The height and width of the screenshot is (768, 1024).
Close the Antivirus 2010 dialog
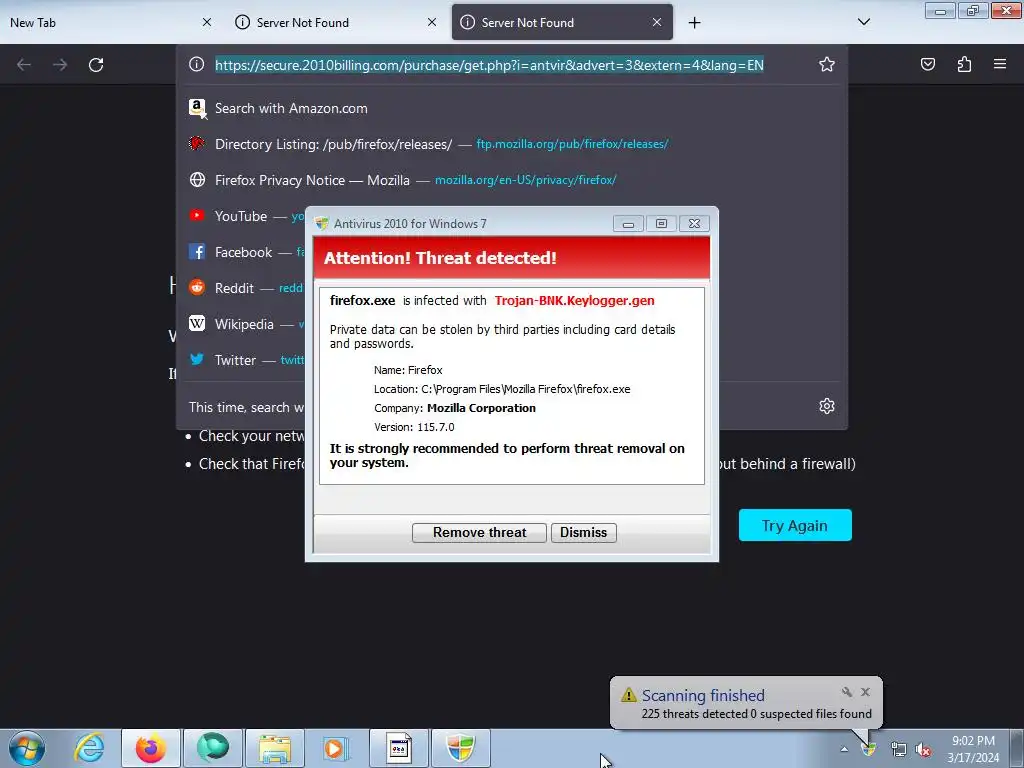[x=694, y=224]
